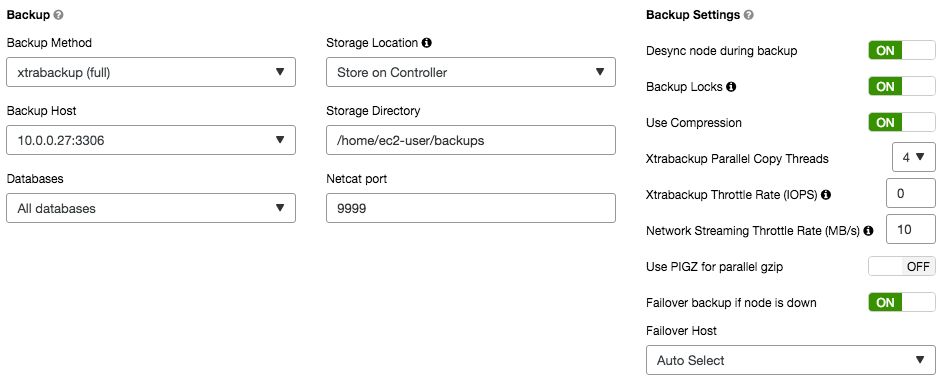
Task: Click the 'Backup Method' label text
Action: (x=49, y=43)
